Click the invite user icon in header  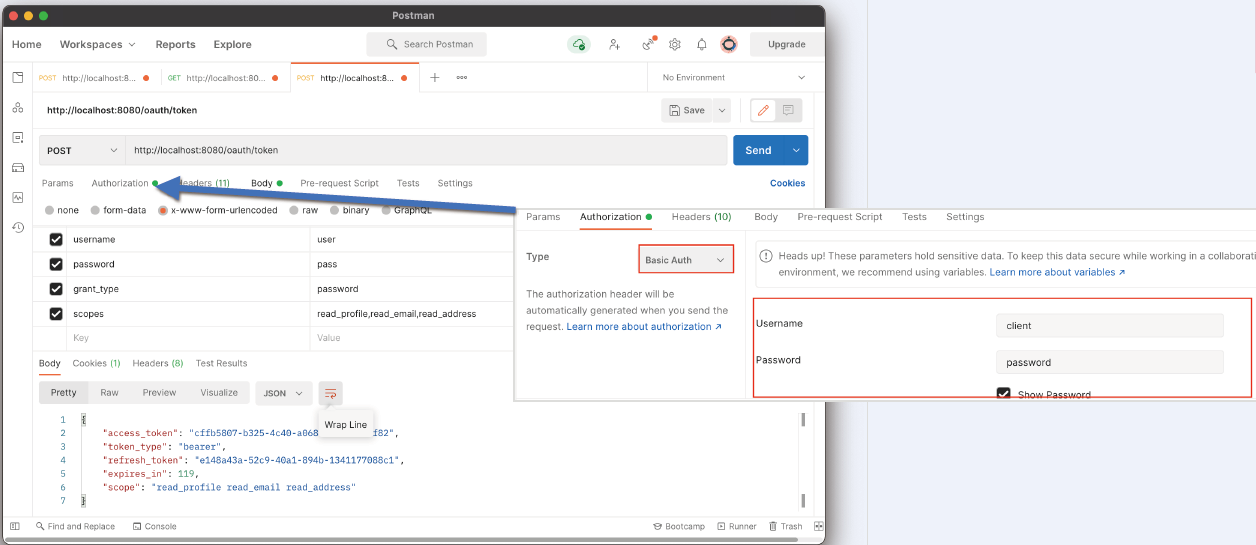click(614, 44)
